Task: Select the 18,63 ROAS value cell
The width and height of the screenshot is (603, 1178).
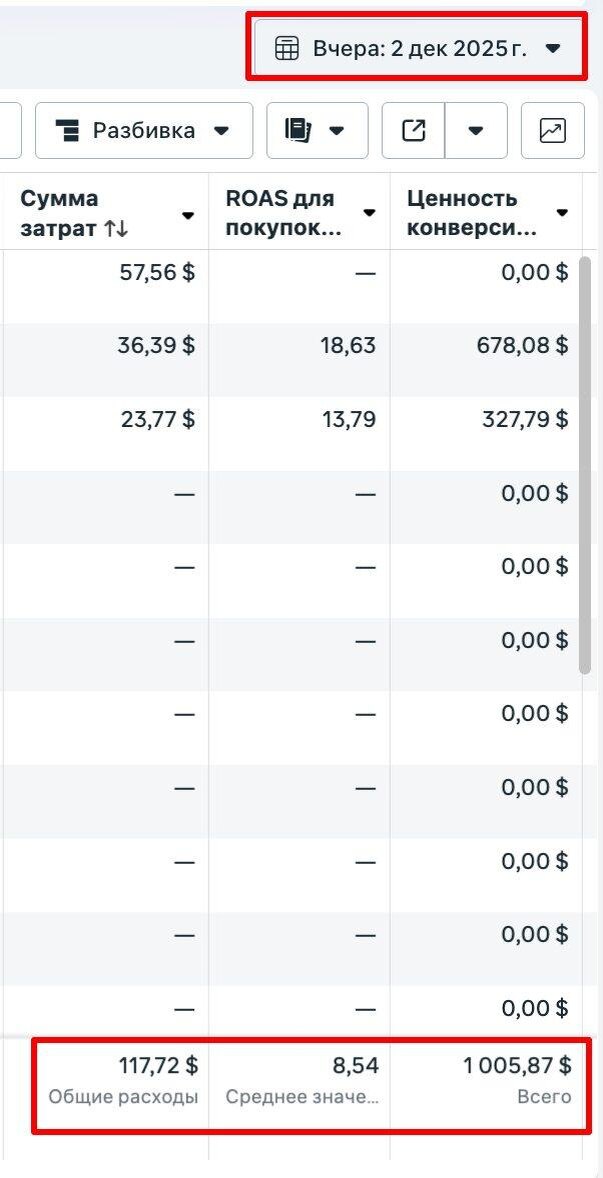Action: (x=349, y=346)
